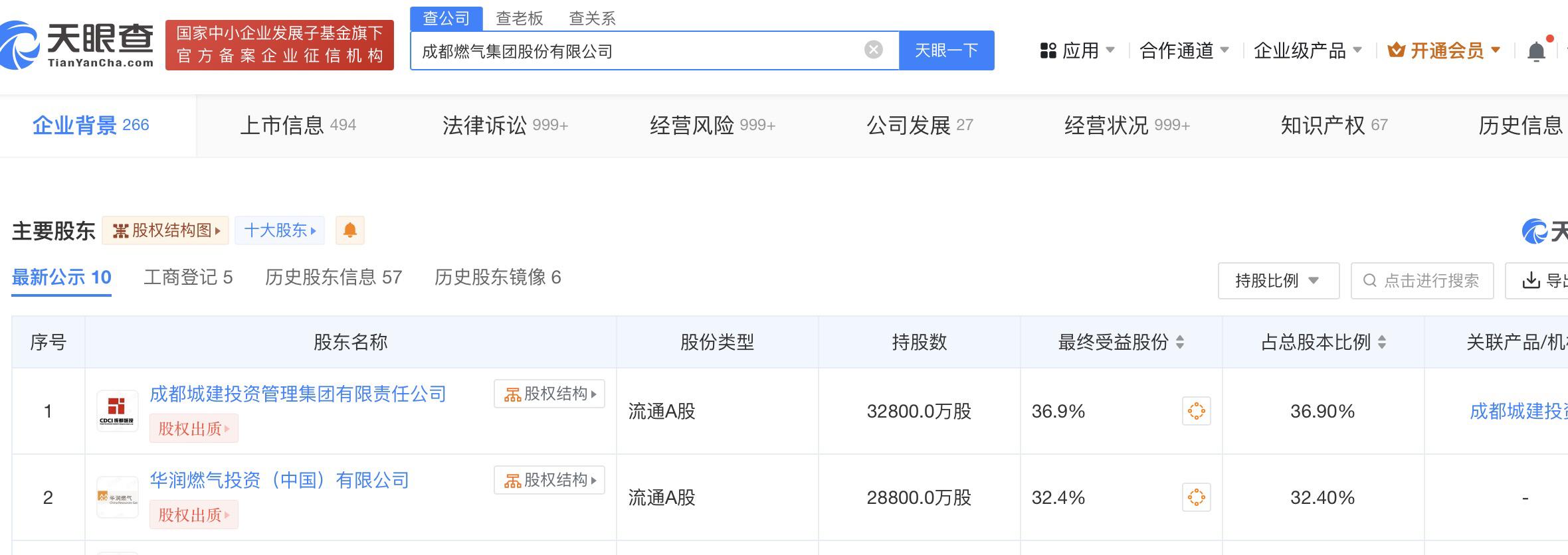Open 股权出质 tag under 华润燃气投资
The image size is (1568, 555).
193,515
